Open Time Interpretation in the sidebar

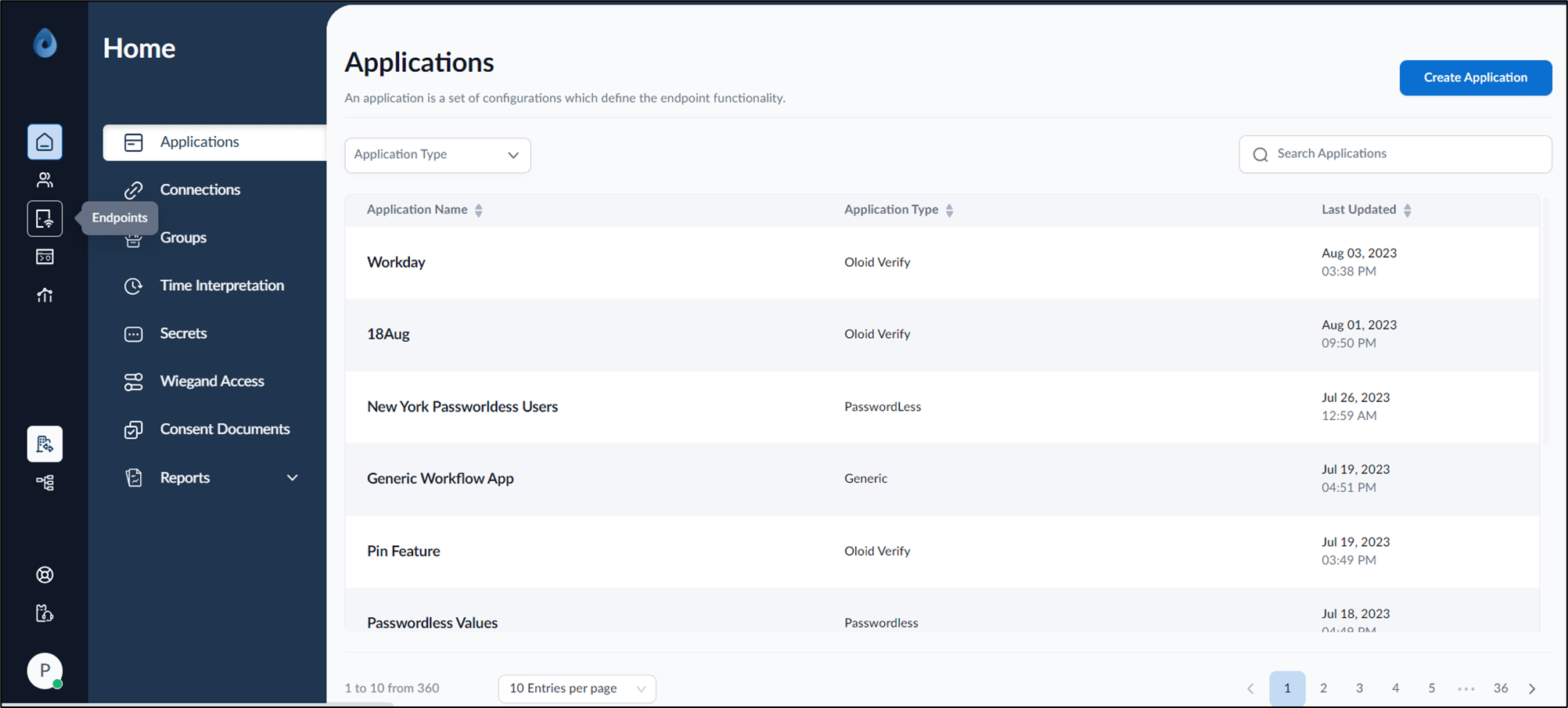pos(222,286)
